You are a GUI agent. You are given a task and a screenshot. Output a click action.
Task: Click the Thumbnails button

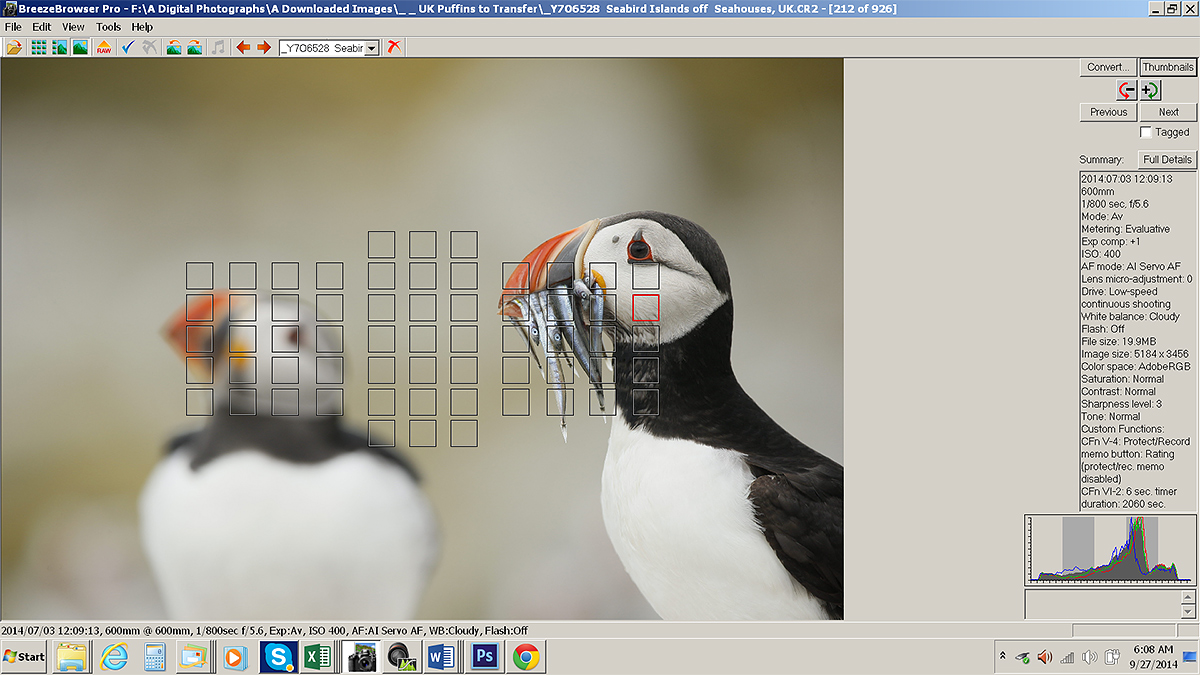pyautogui.click(x=1168, y=67)
